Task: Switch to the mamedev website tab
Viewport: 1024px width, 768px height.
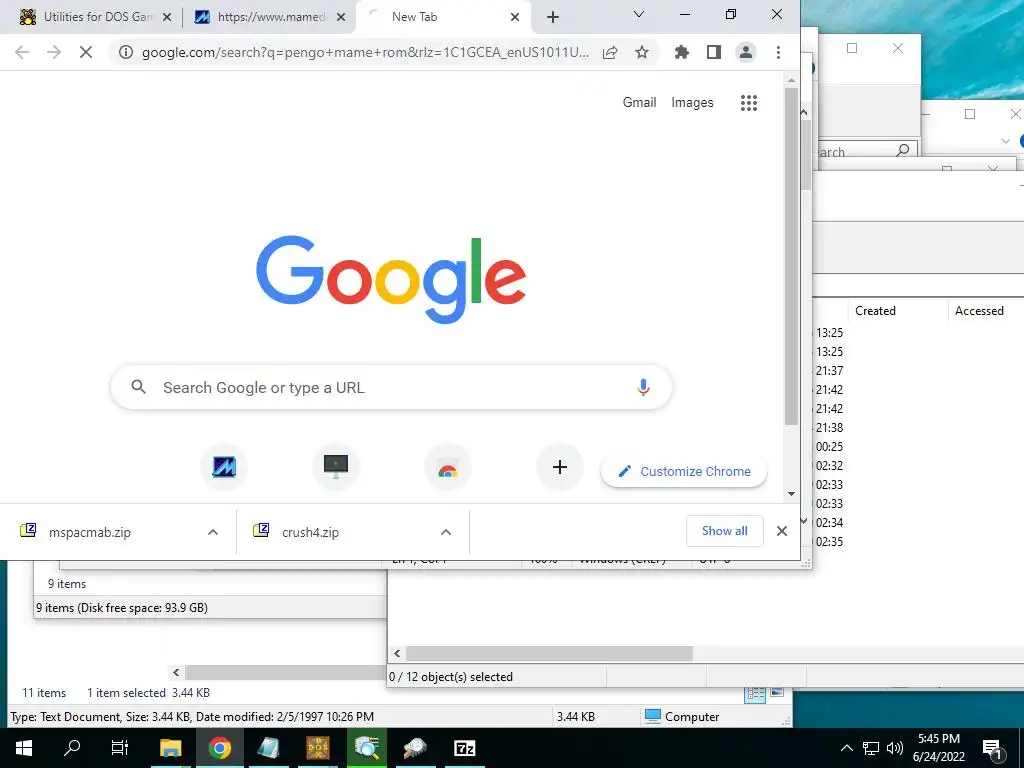Action: (x=268, y=17)
